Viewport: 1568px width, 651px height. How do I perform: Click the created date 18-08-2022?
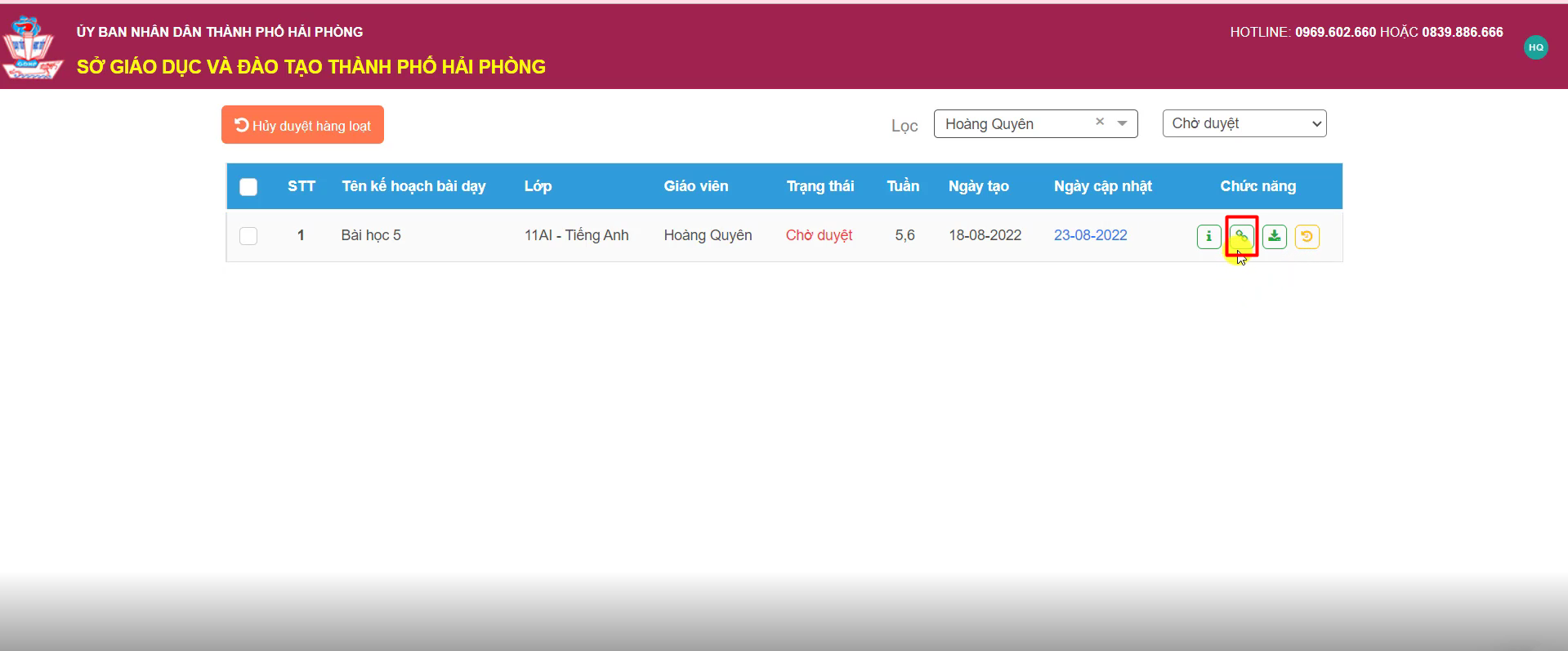[x=985, y=235]
